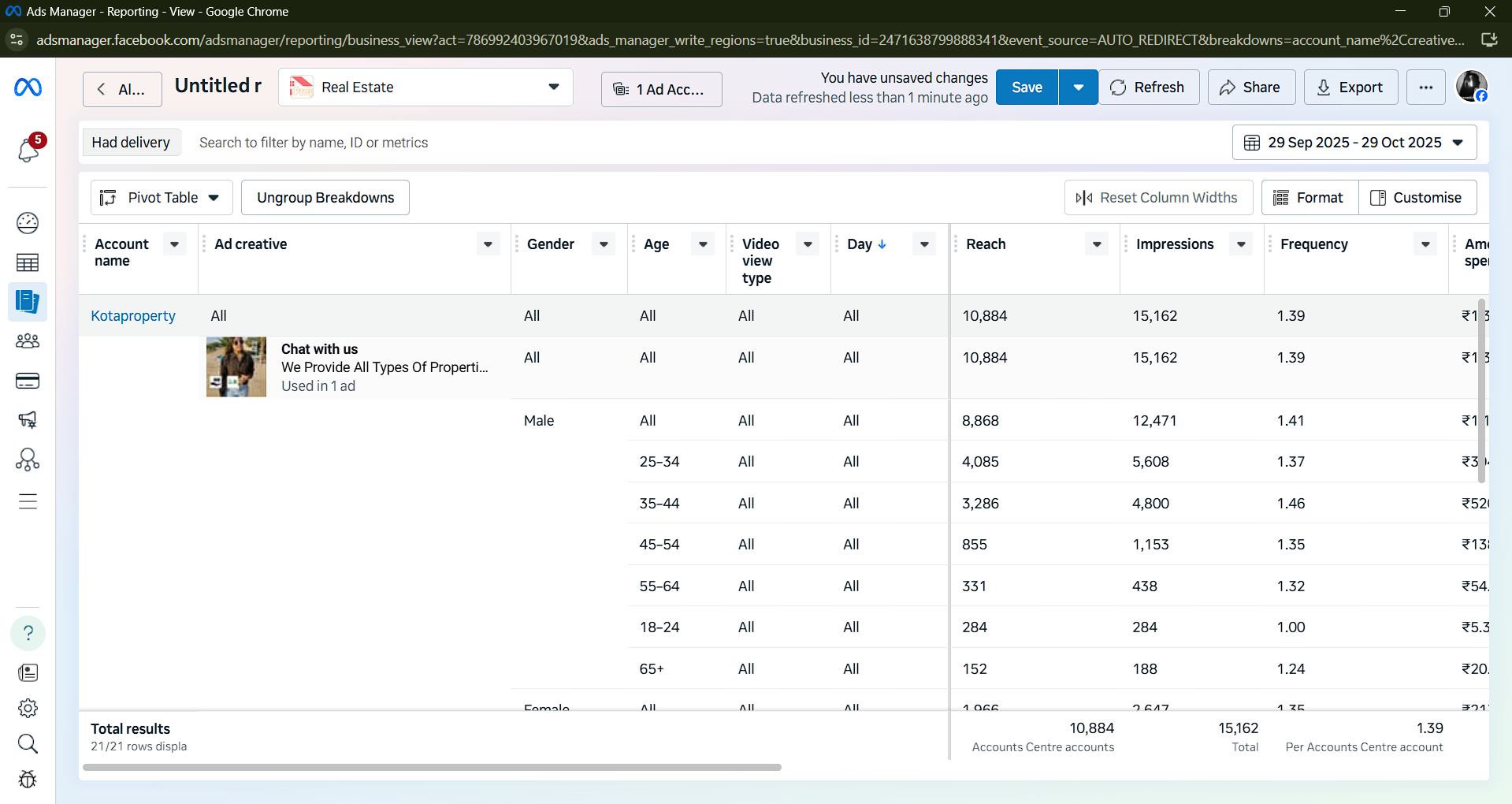Open Settings gear icon in sidebar
The width and height of the screenshot is (1512, 804).
[x=28, y=708]
